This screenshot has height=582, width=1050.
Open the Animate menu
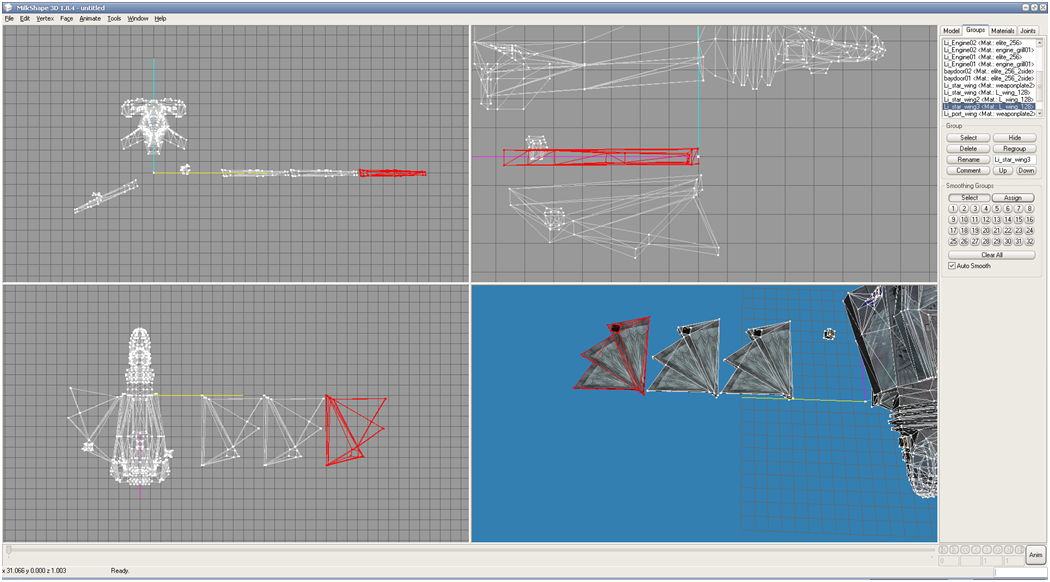tap(90, 19)
